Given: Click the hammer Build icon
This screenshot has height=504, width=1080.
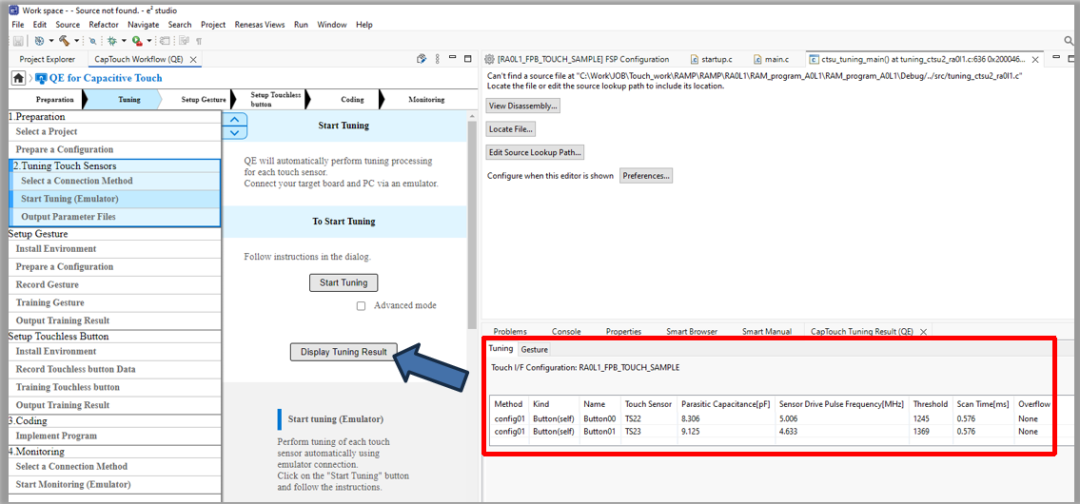Looking at the screenshot, I should tap(65, 41).
